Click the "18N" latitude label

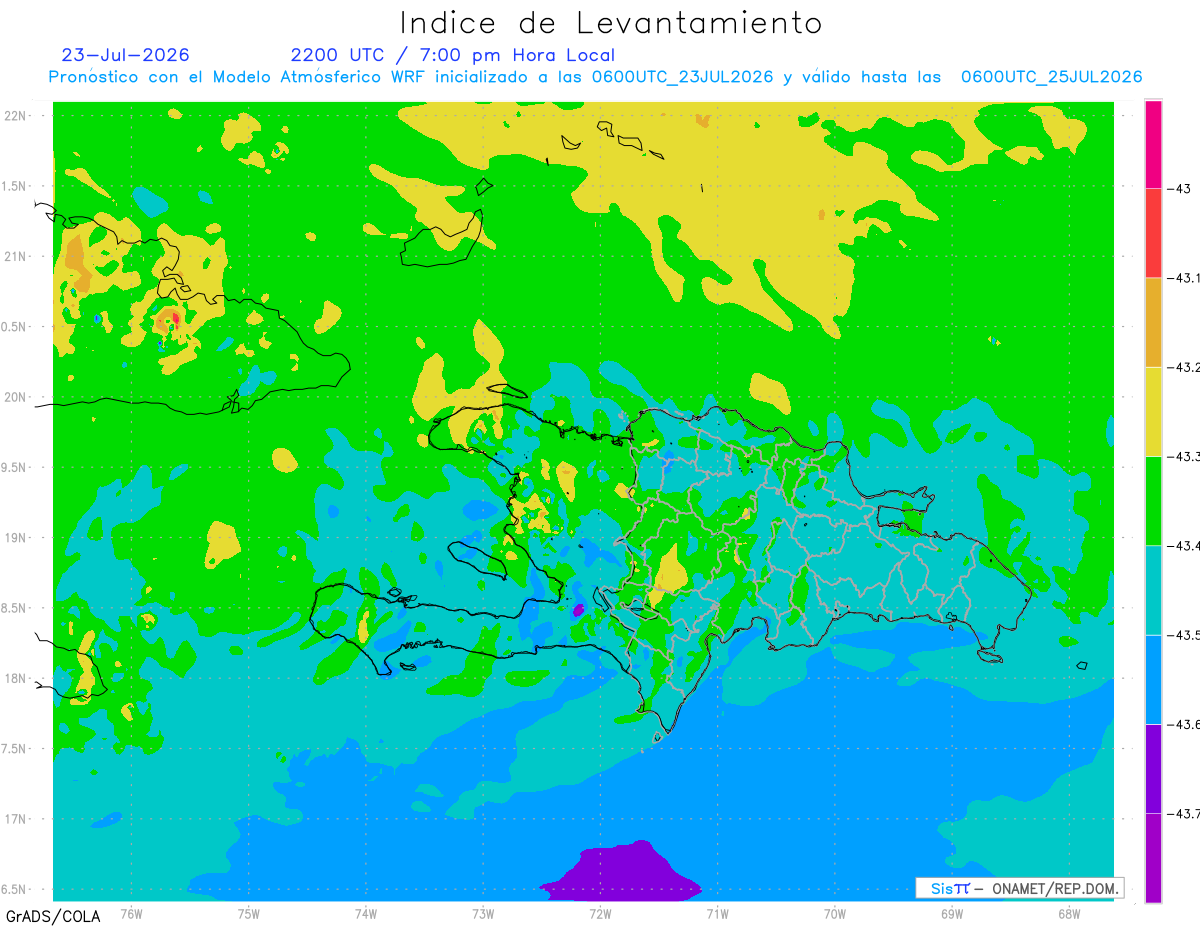click(x=15, y=678)
